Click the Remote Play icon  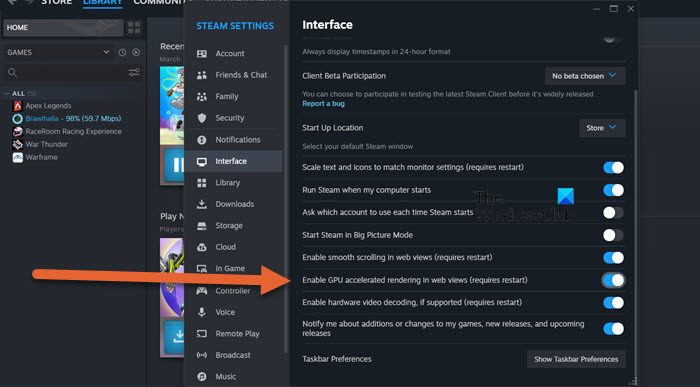(202, 333)
